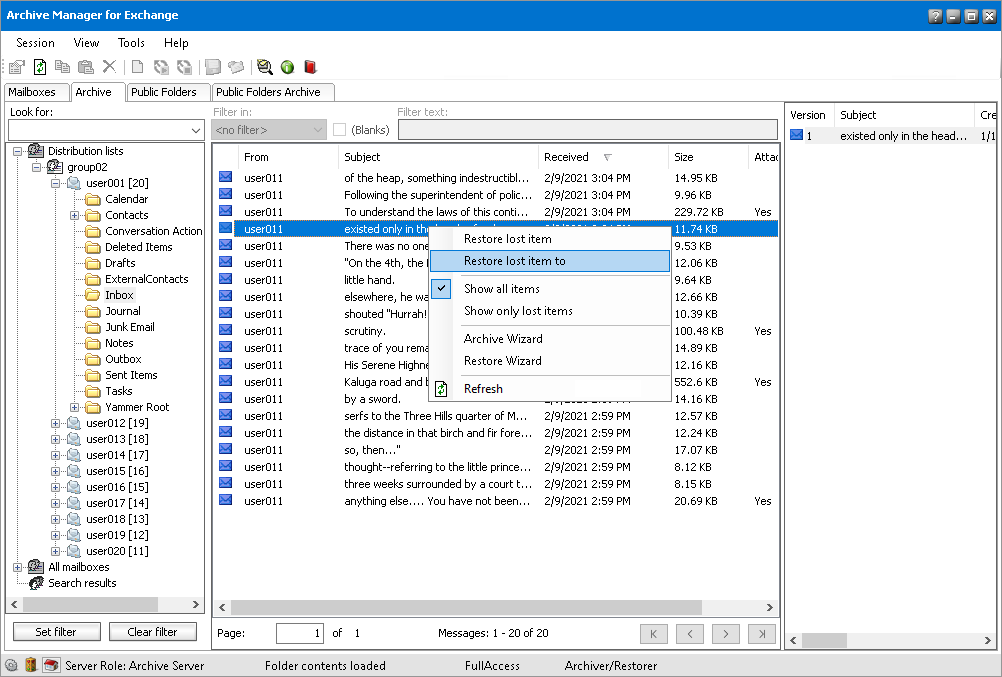1002x677 pixels.
Task: Click the Filter text input field
Action: tap(587, 130)
